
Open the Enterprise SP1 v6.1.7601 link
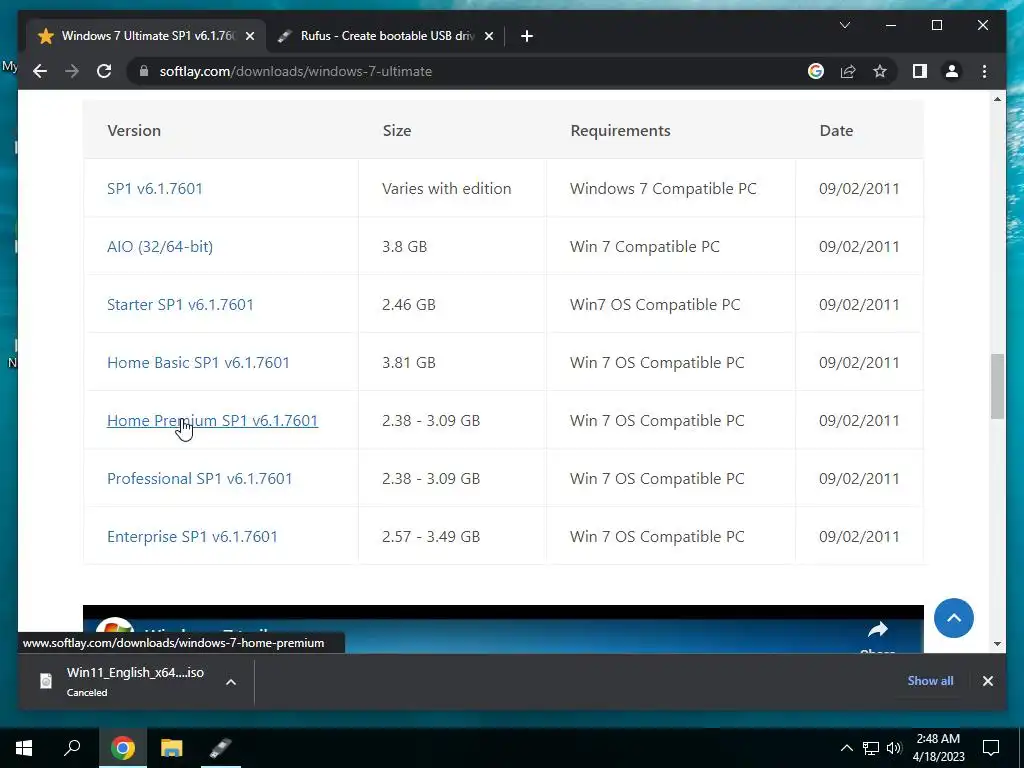coord(192,537)
